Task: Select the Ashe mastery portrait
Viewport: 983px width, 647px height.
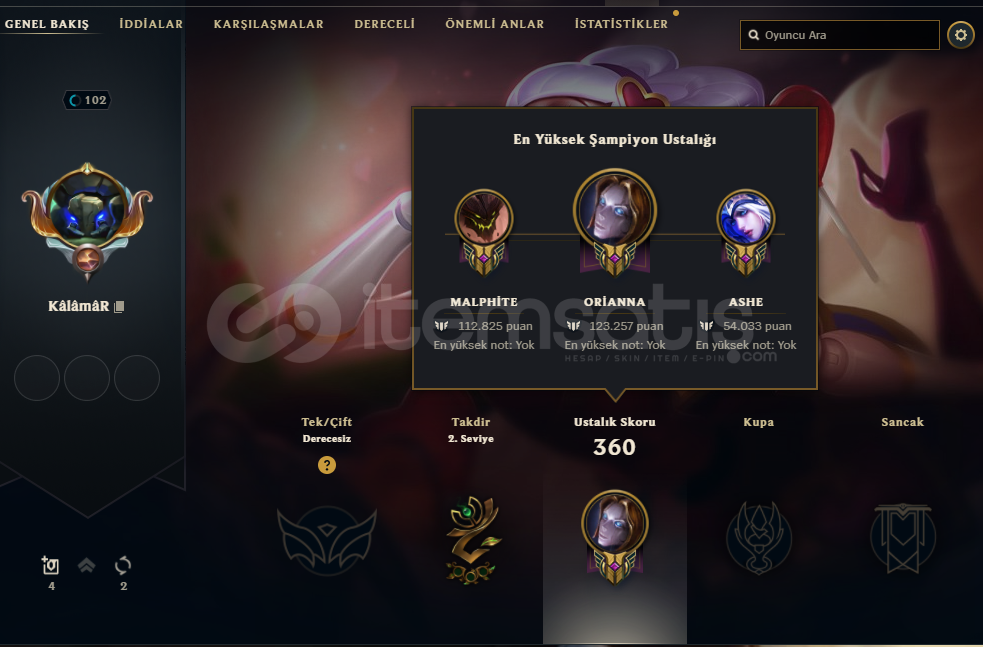Action: coord(745,218)
